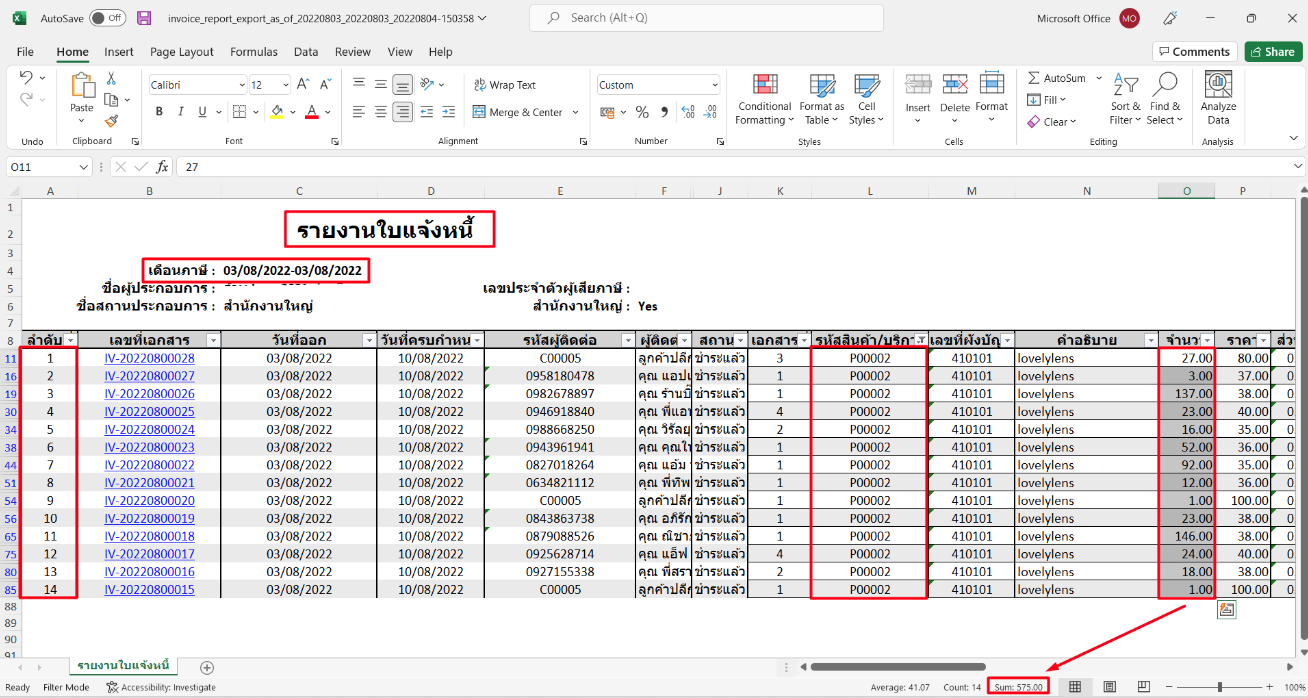This screenshot has width=1308, height=698.
Task: Open the File tab
Action: click(x=25, y=52)
